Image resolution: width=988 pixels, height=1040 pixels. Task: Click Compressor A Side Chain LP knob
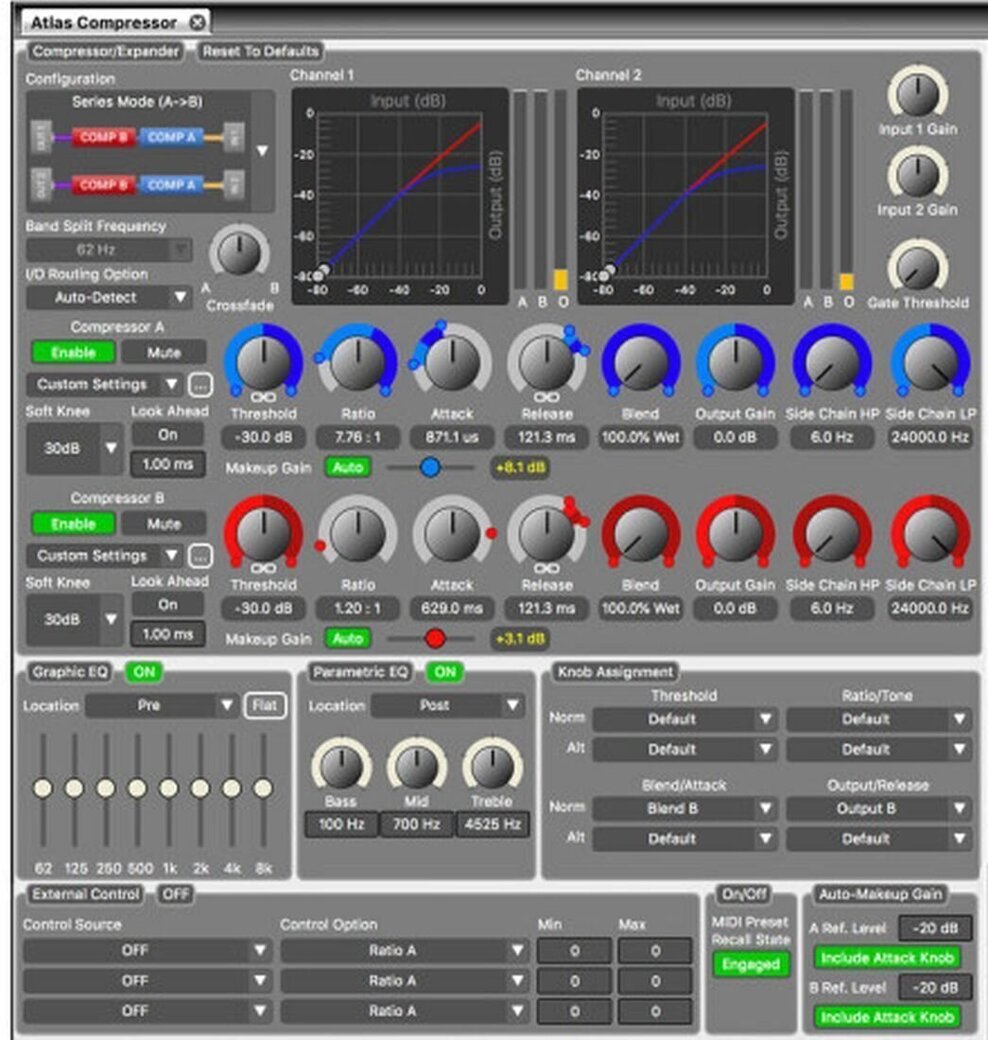pyautogui.click(x=930, y=360)
